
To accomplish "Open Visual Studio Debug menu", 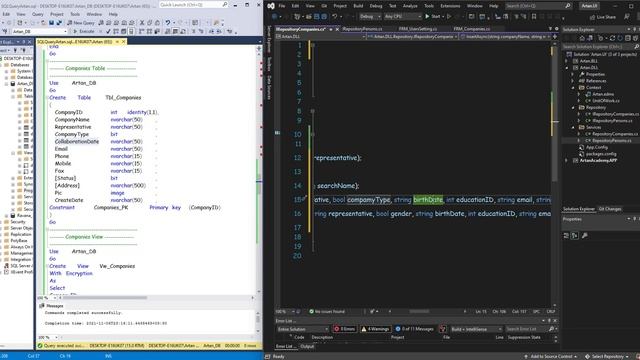I will coord(376,6).
